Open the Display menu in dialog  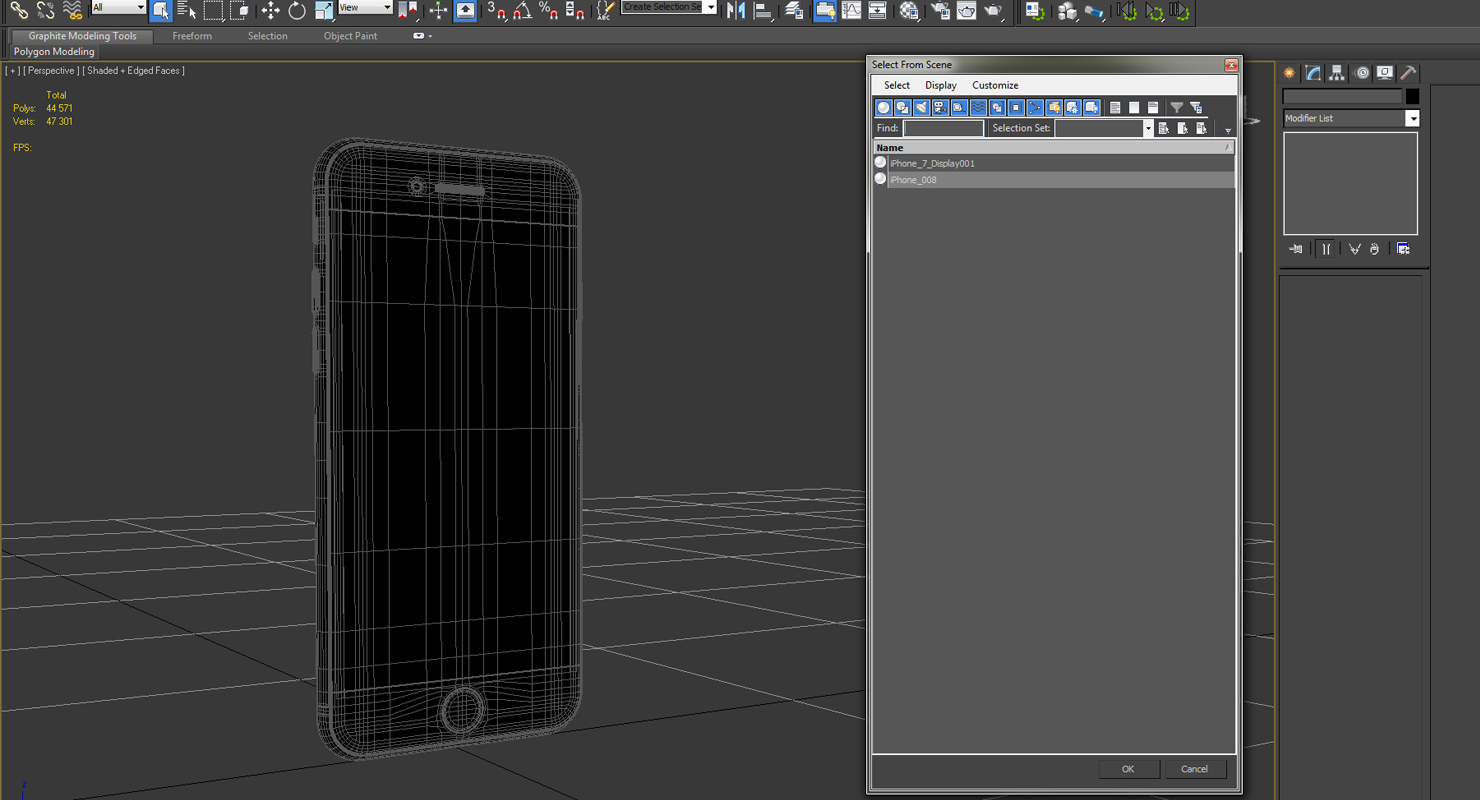[940, 85]
